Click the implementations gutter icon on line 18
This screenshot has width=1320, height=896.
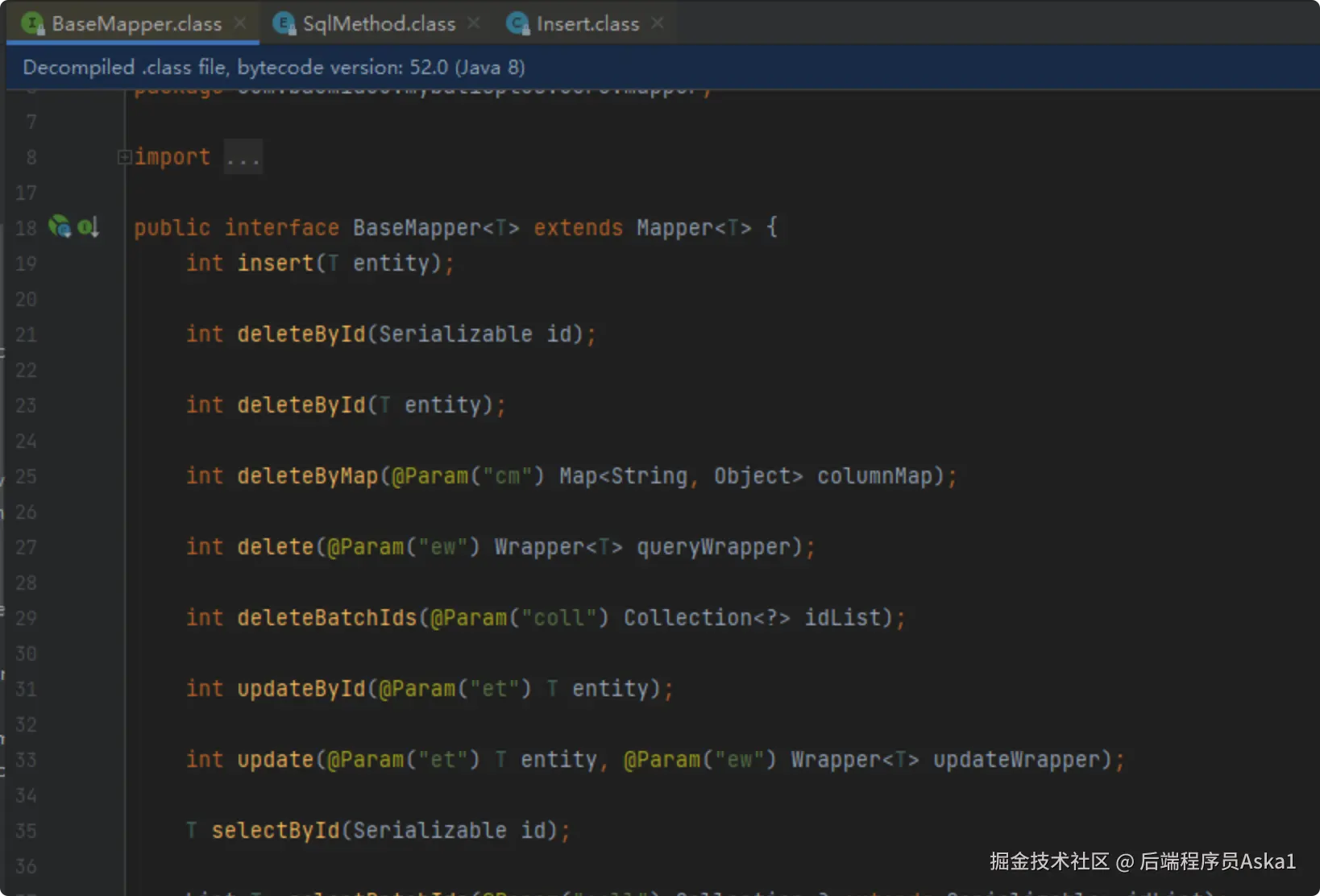[60, 226]
